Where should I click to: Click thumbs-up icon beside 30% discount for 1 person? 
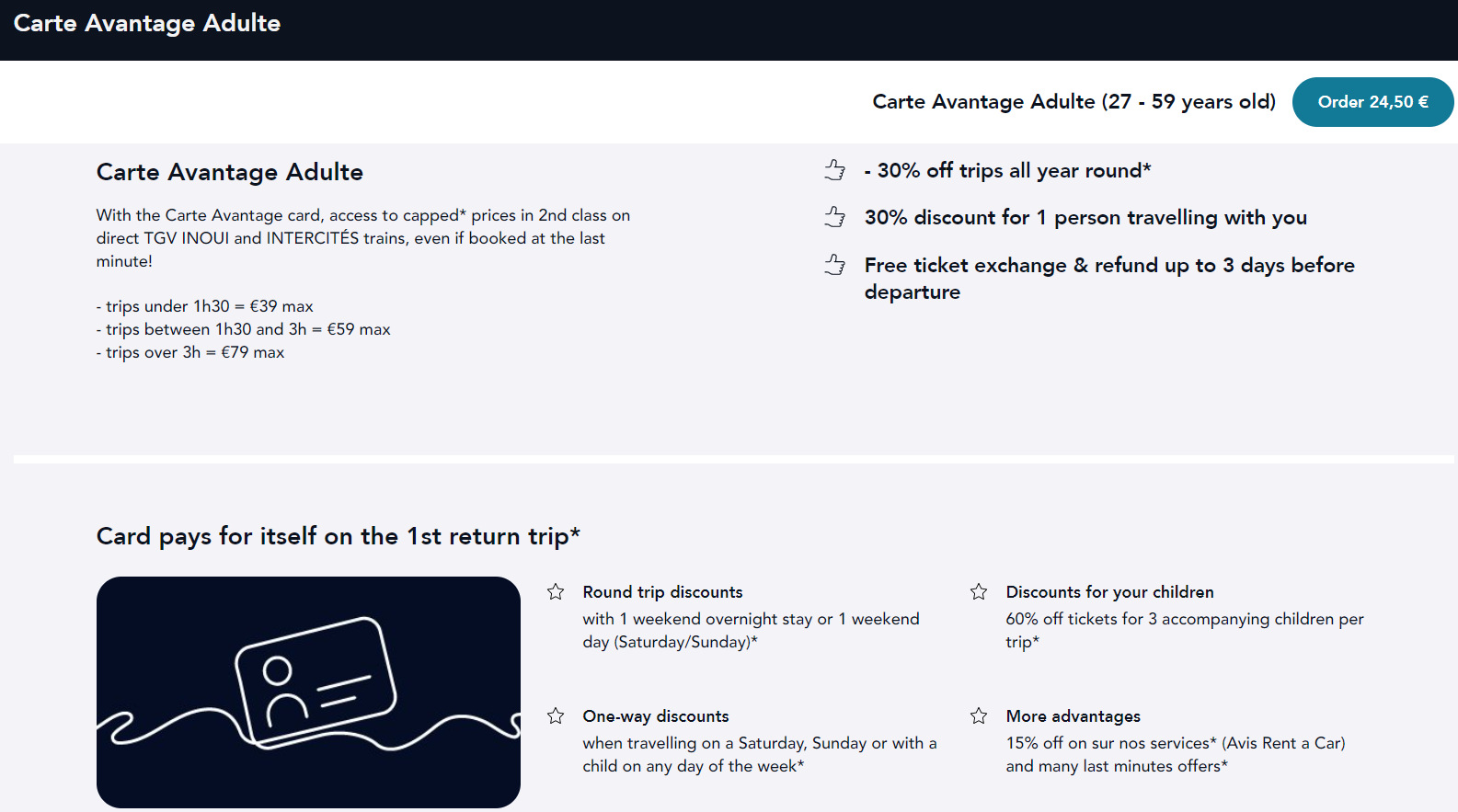pos(835,217)
